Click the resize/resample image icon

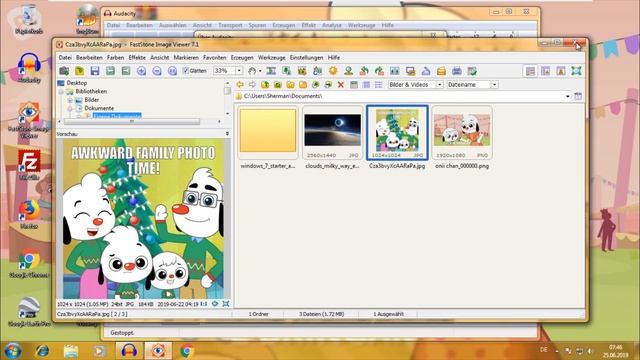coord(287,71)
